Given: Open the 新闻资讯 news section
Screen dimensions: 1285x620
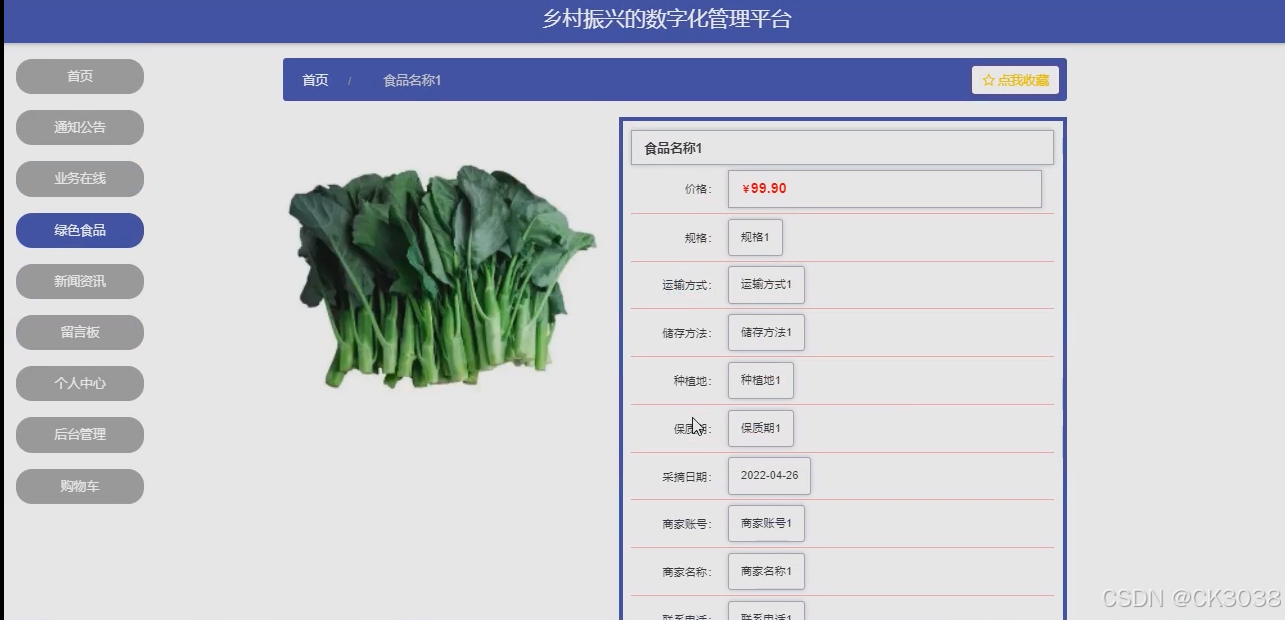Looking at the screenshot, I should tap(79, 281).
